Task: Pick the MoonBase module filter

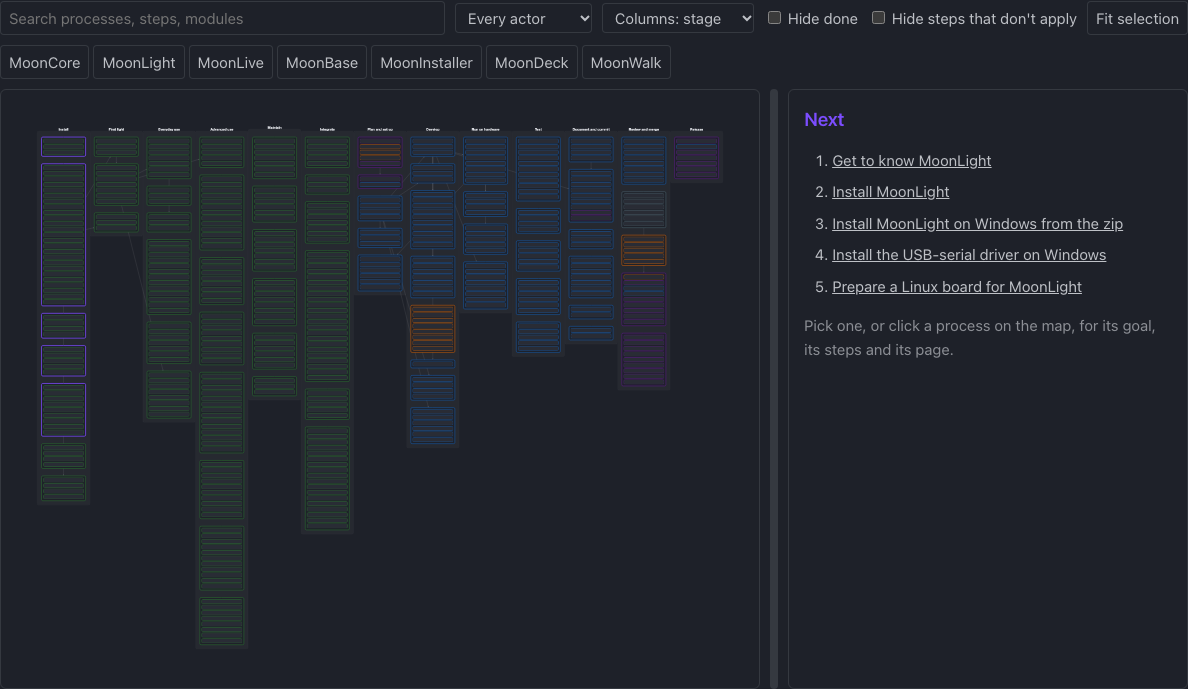Action: (x=322, y=62)
